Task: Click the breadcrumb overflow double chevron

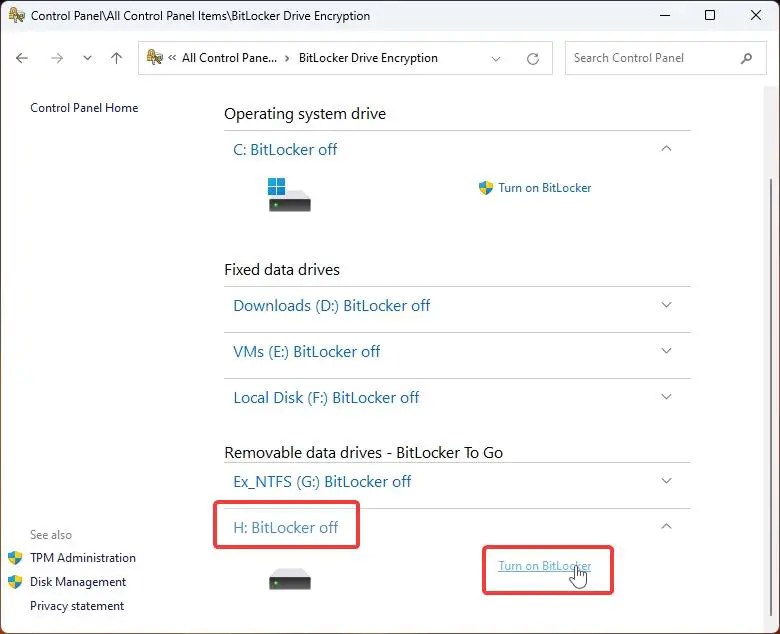Action: [x=172, y=58]
